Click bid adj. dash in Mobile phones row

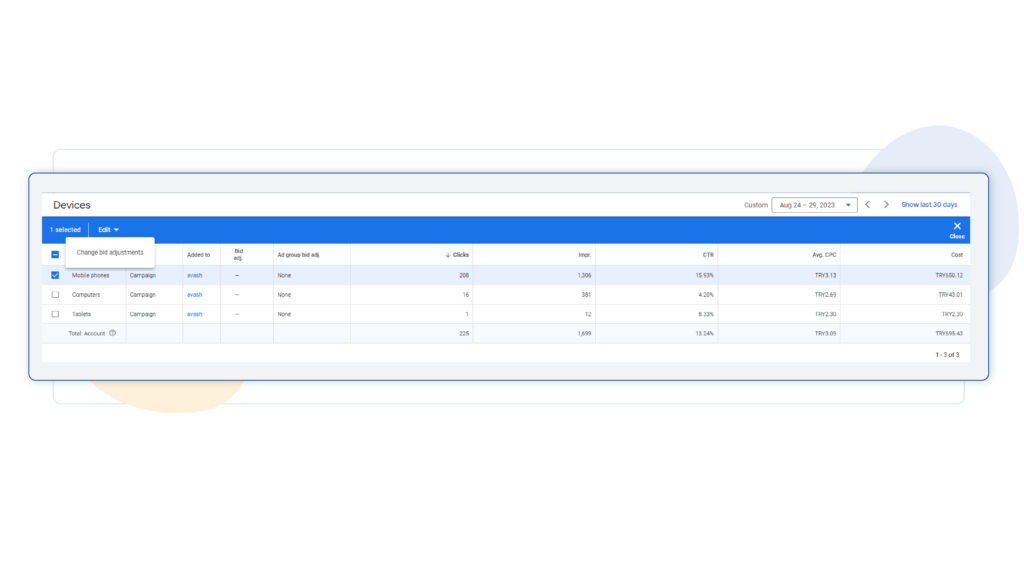tap(237, 275)
